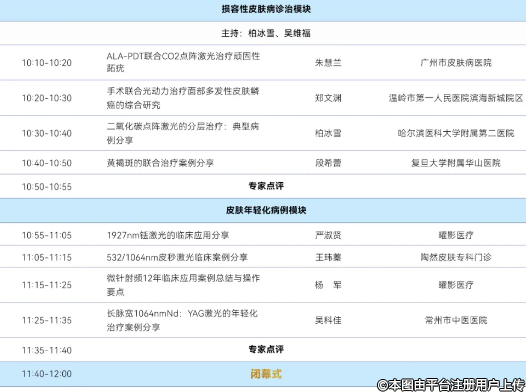Open the 1927nm铥激光的临床应用分享 talk
The height and width of the screenshot is (392, 526).
click(168, 235)
